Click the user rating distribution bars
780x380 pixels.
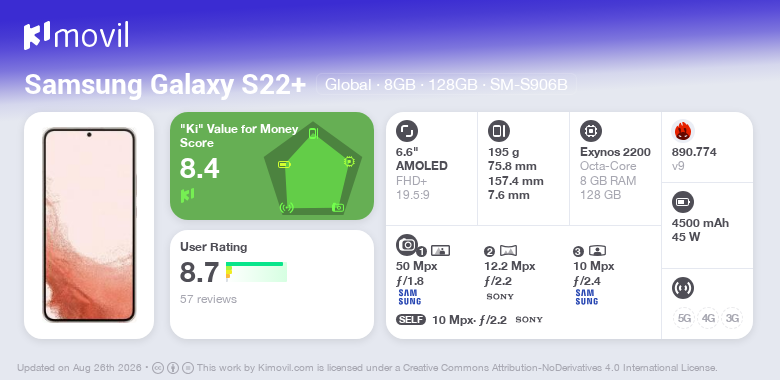[256, 272]
